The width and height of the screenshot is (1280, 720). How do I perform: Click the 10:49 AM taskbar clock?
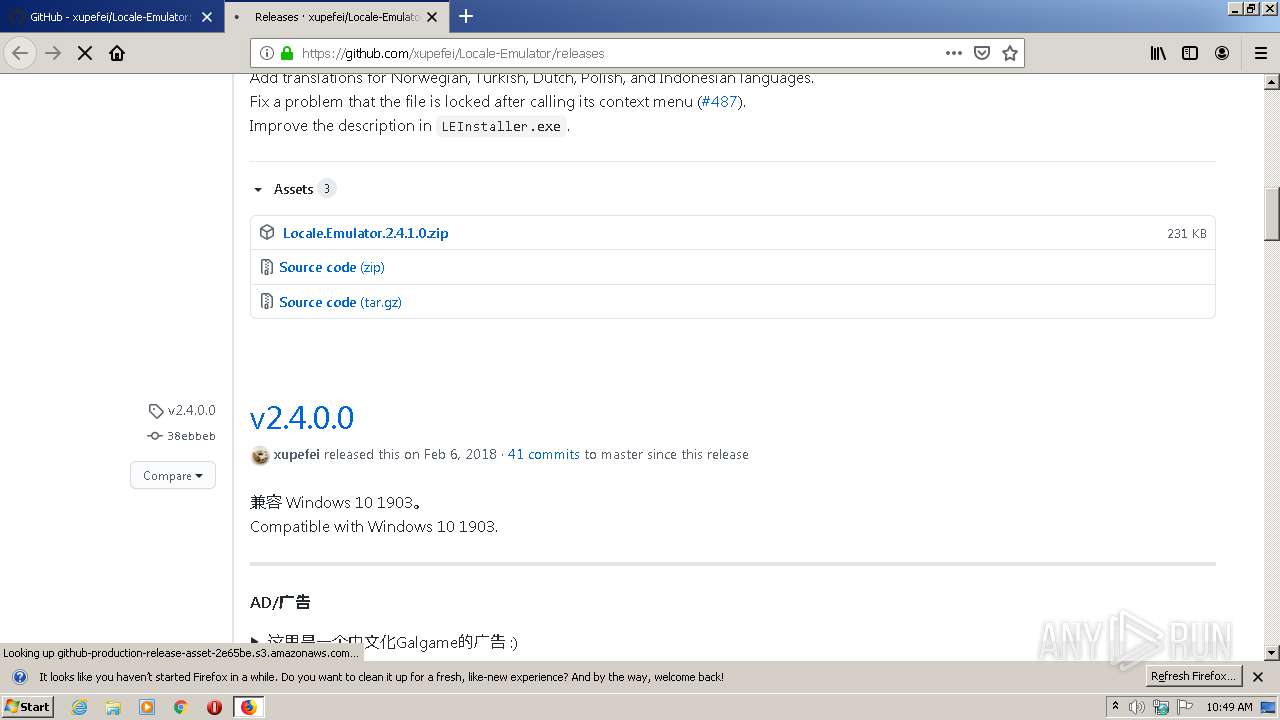point(1229,707)
